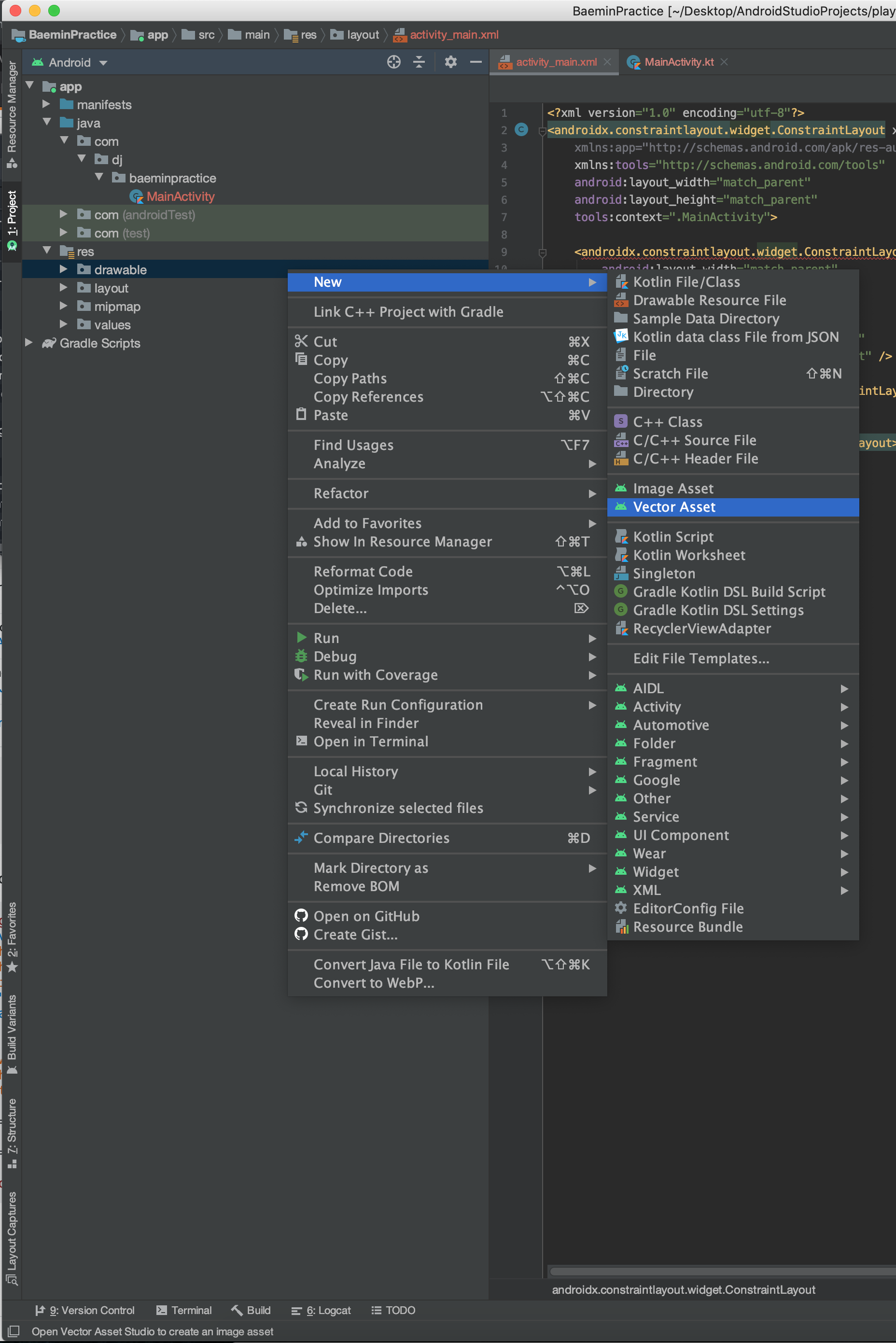Screen dimensions: 896x1343
Task: Open the TODO tool window
Action: coord(393,1310)
